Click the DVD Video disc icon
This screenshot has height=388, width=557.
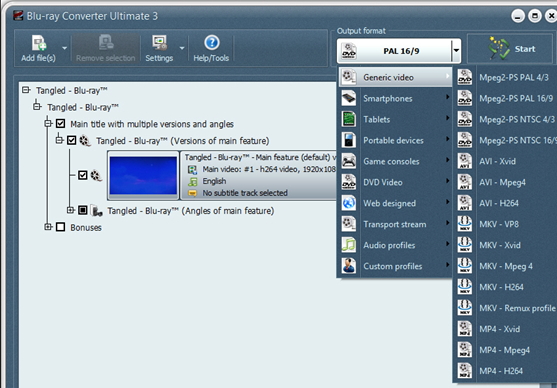coord(349,182)
